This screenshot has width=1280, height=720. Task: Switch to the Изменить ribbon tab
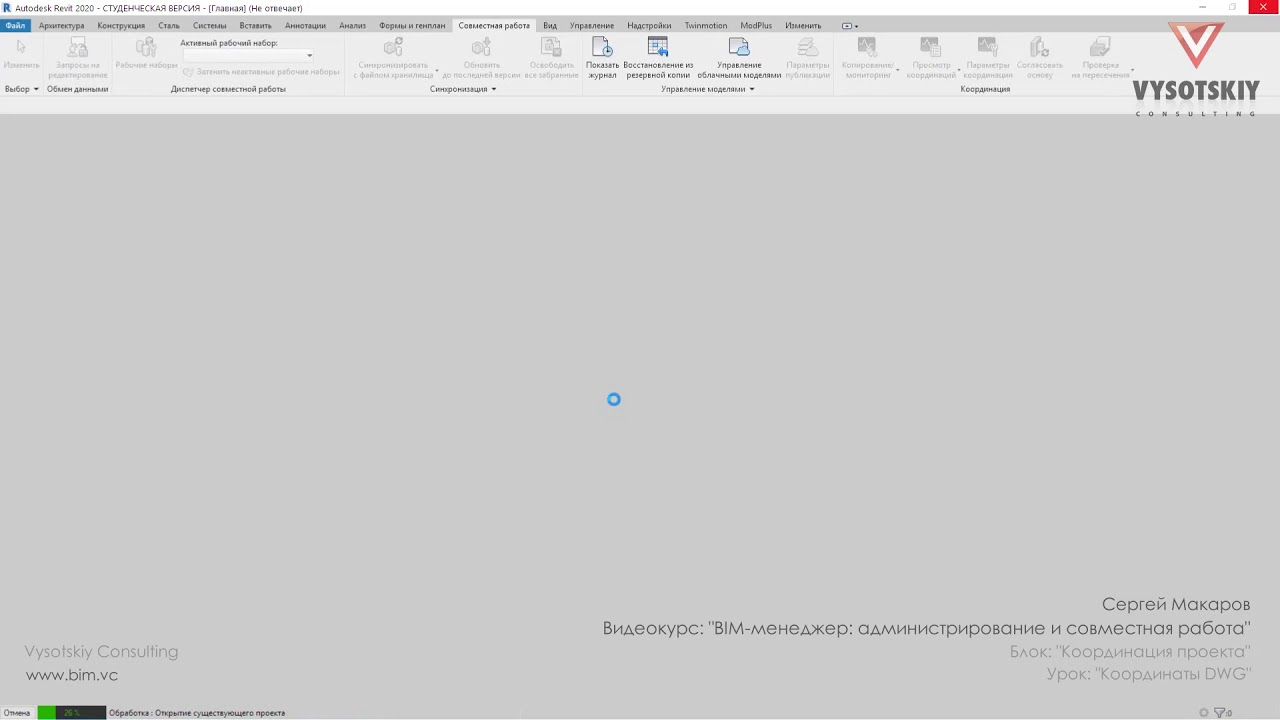[x=803, y=25]
